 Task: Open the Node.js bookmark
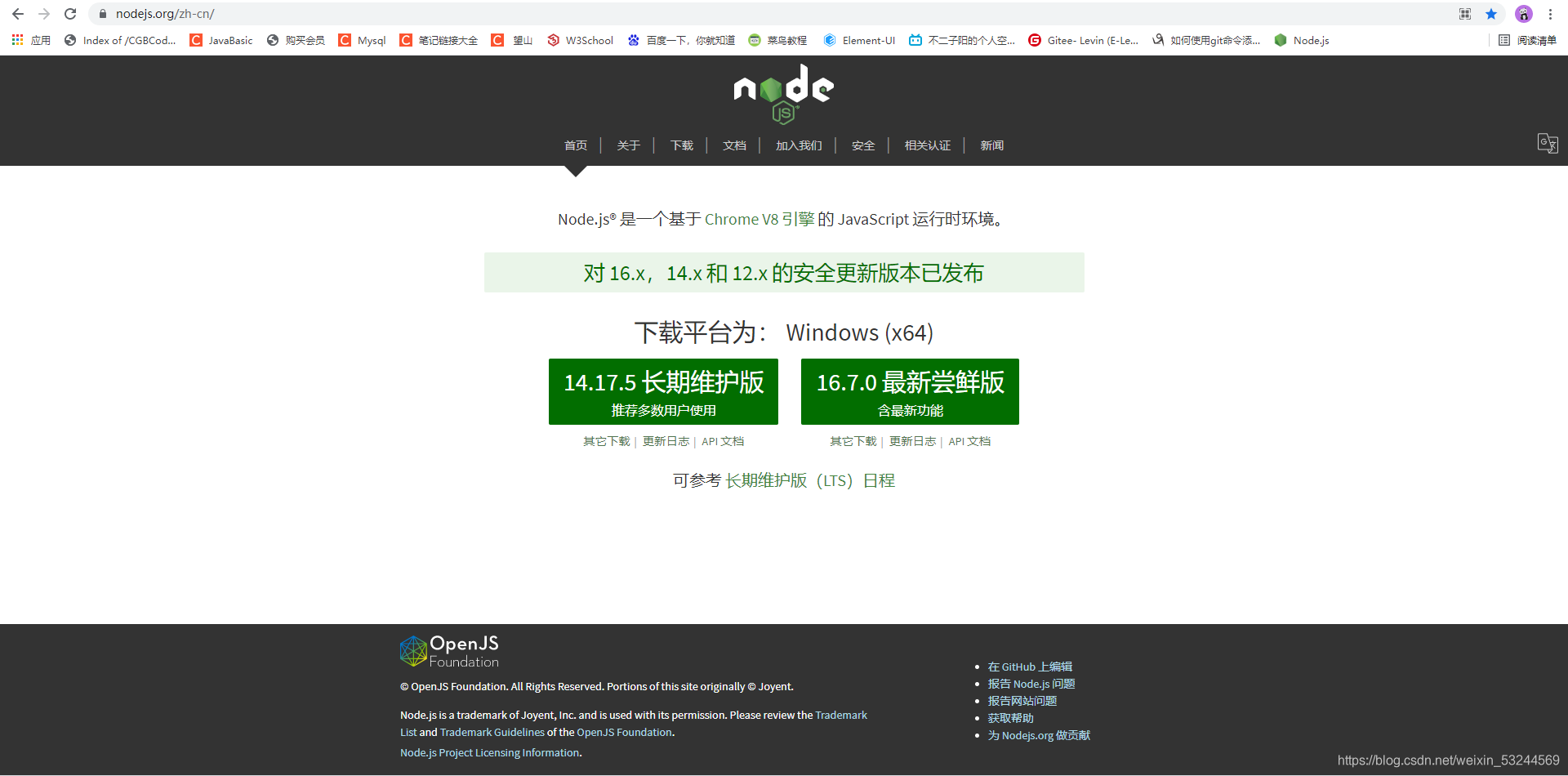pos(1302,40)
